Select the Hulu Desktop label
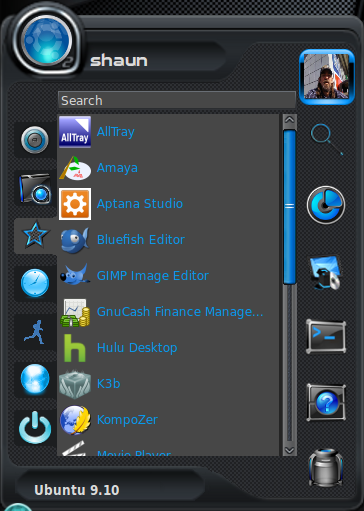This screenshot has height=511, width=364. 137,348
